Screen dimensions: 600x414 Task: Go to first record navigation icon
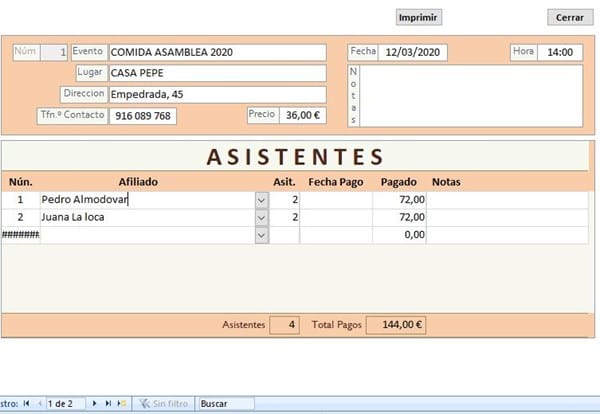(x=26, y=403)
